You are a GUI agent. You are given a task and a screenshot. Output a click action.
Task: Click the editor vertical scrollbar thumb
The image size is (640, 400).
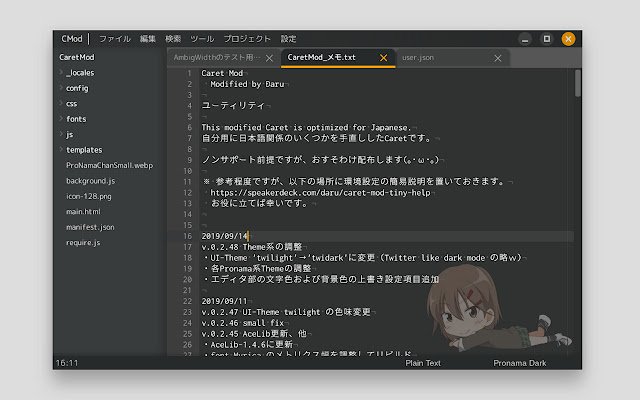pyautogui.click(x=578, y=83)
